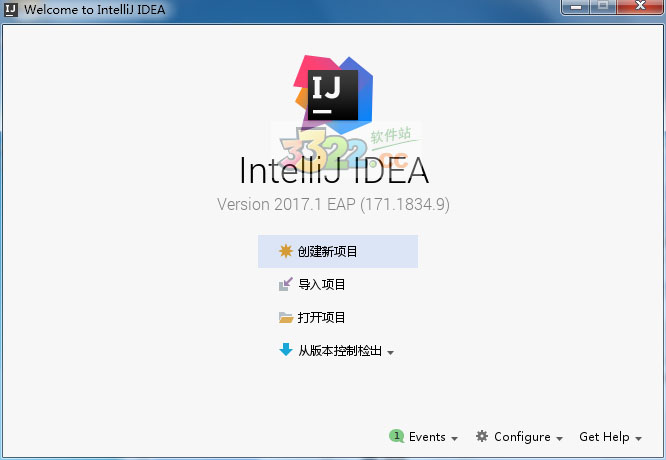Minimize the Welcome window
666x460 pixels.
click(x=576, y=7)
